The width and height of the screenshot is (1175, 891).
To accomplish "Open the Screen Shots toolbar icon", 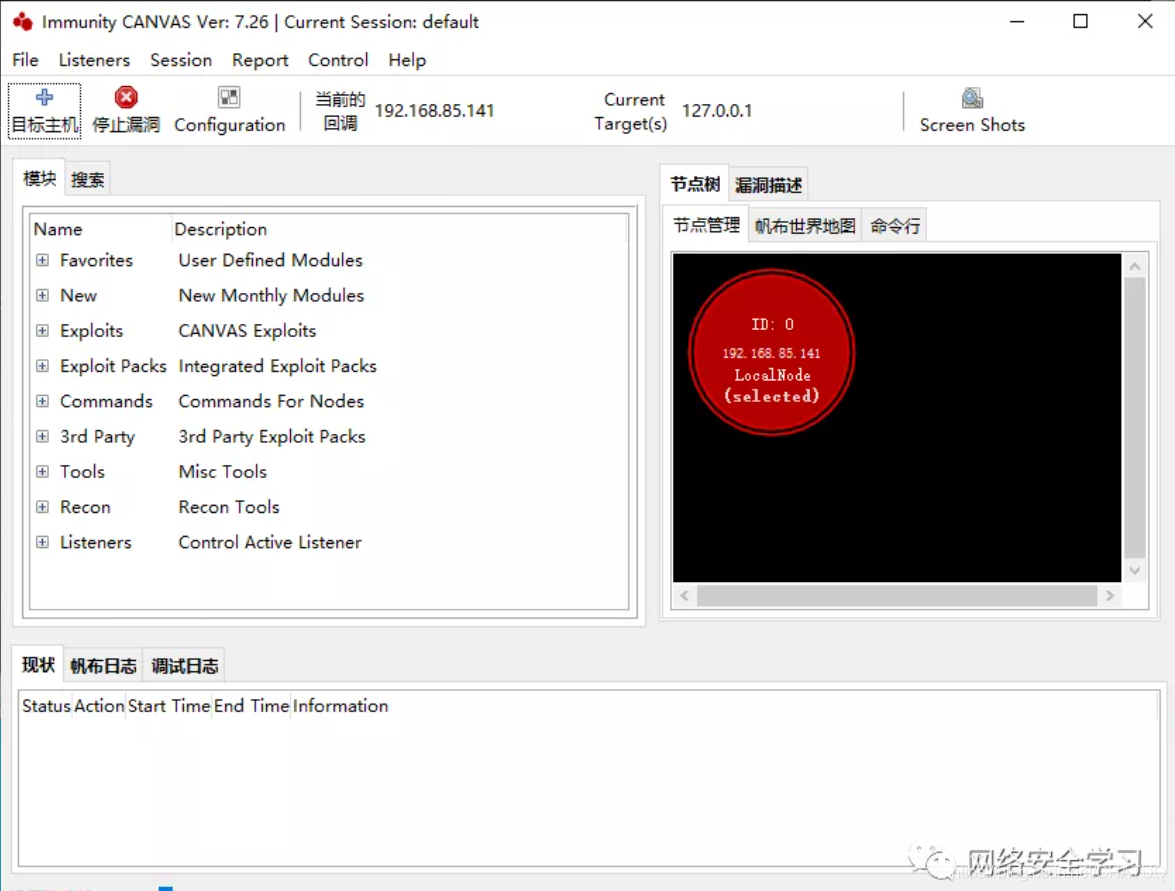I will coord(972,98).
